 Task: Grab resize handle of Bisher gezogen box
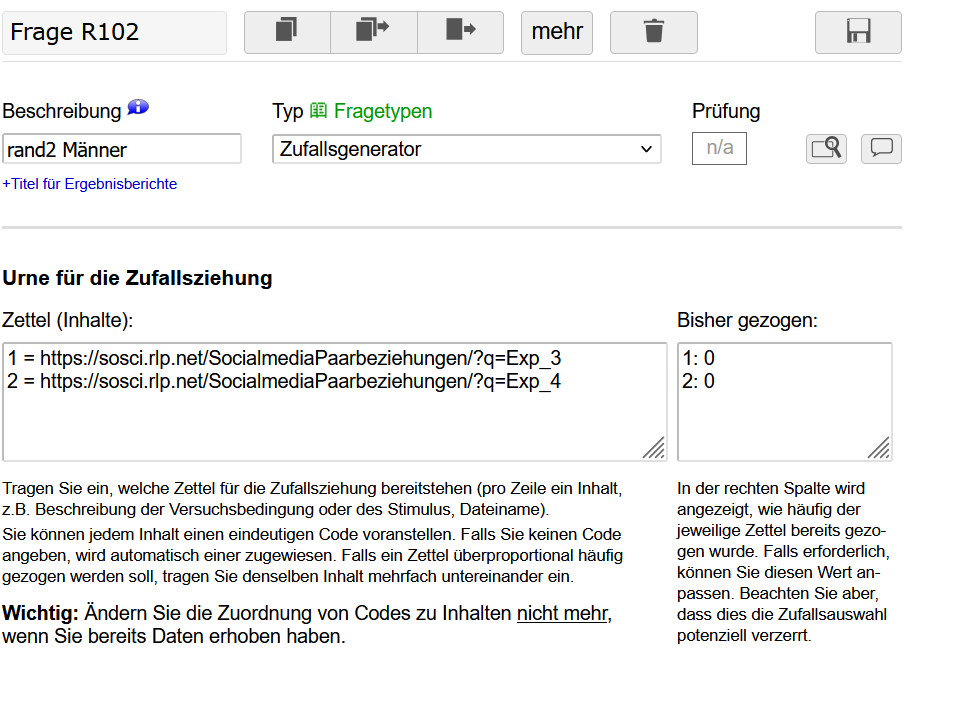[x=879, y=448]
